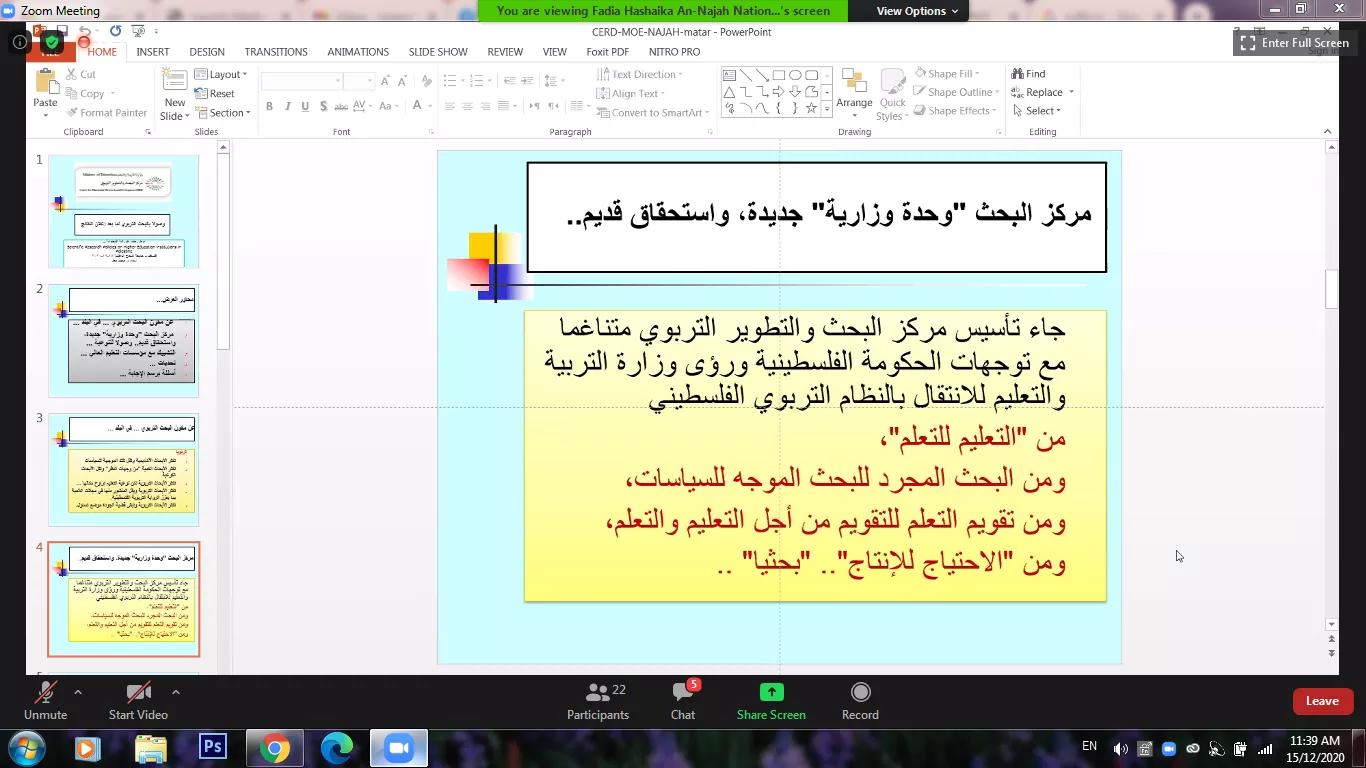This screenshot has height=768, width=1366.
Task: Open the Section dropdown
Action: (222, 113)
